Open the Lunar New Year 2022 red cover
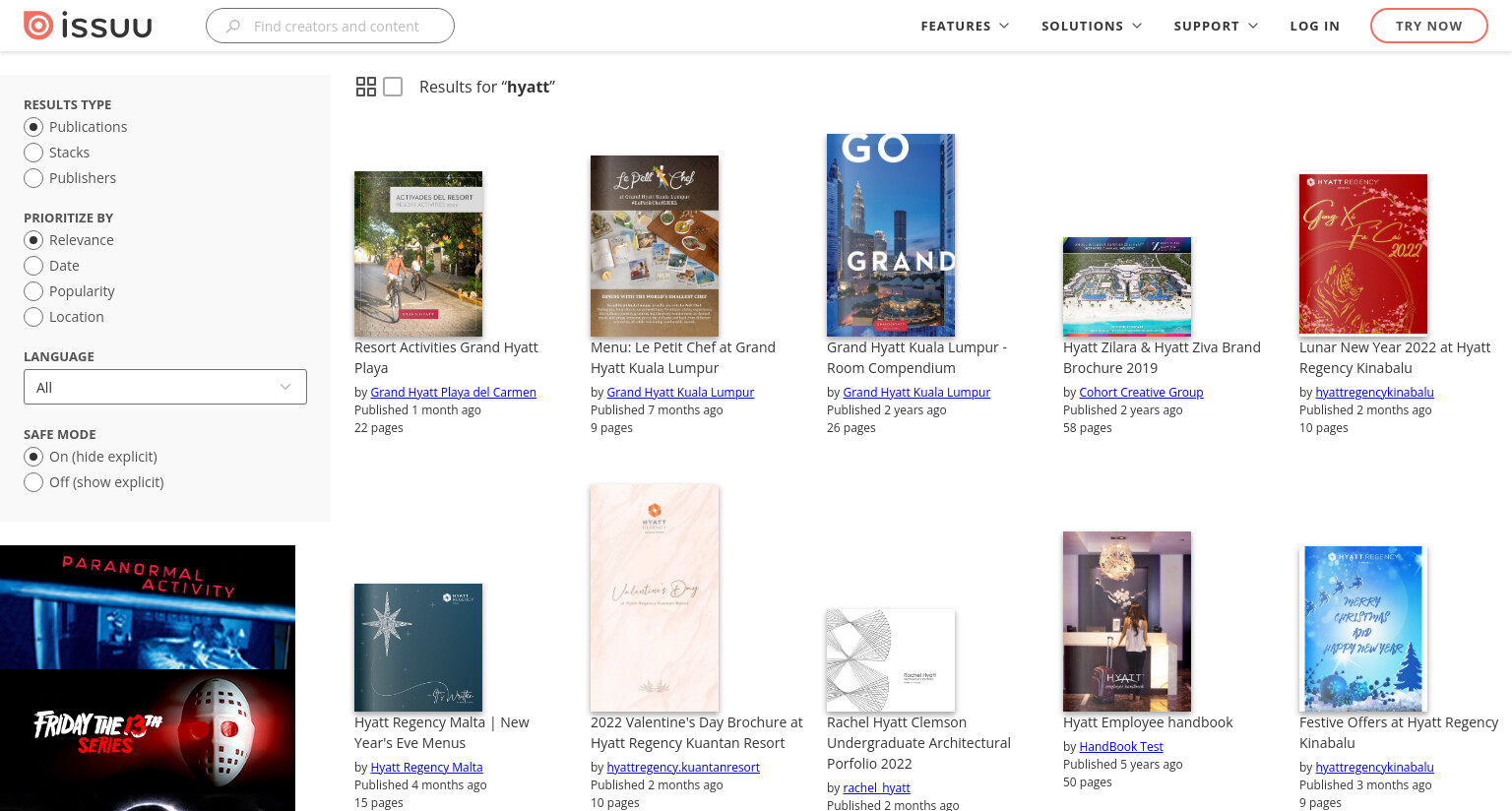1512x811 pixels. coord(1363,255)
